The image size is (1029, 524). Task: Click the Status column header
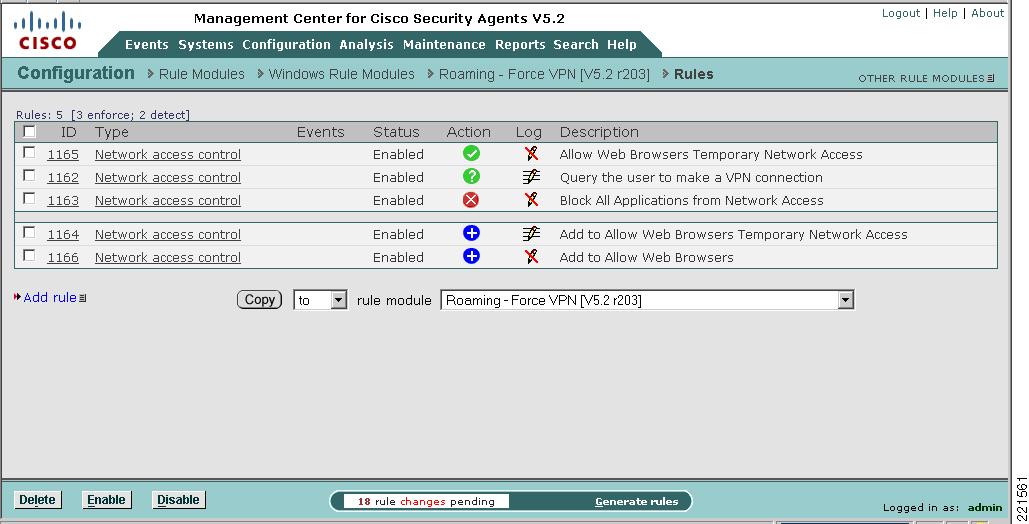click(x=396, y=132)
